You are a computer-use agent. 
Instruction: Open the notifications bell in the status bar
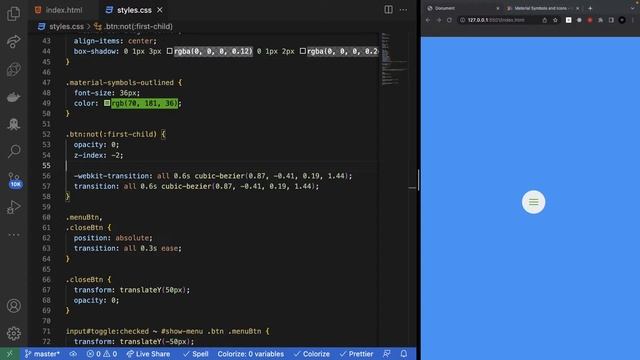(x=404, y=354)
